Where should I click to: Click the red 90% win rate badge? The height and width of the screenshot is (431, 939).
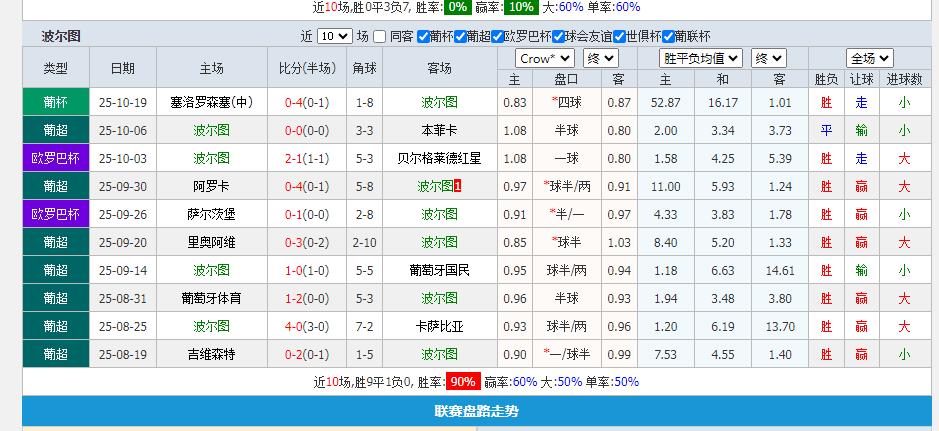coord(462,382)
